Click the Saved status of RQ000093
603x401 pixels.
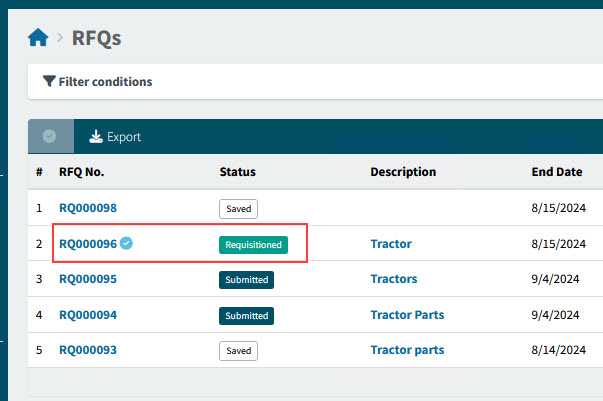(x=238, y=351)
